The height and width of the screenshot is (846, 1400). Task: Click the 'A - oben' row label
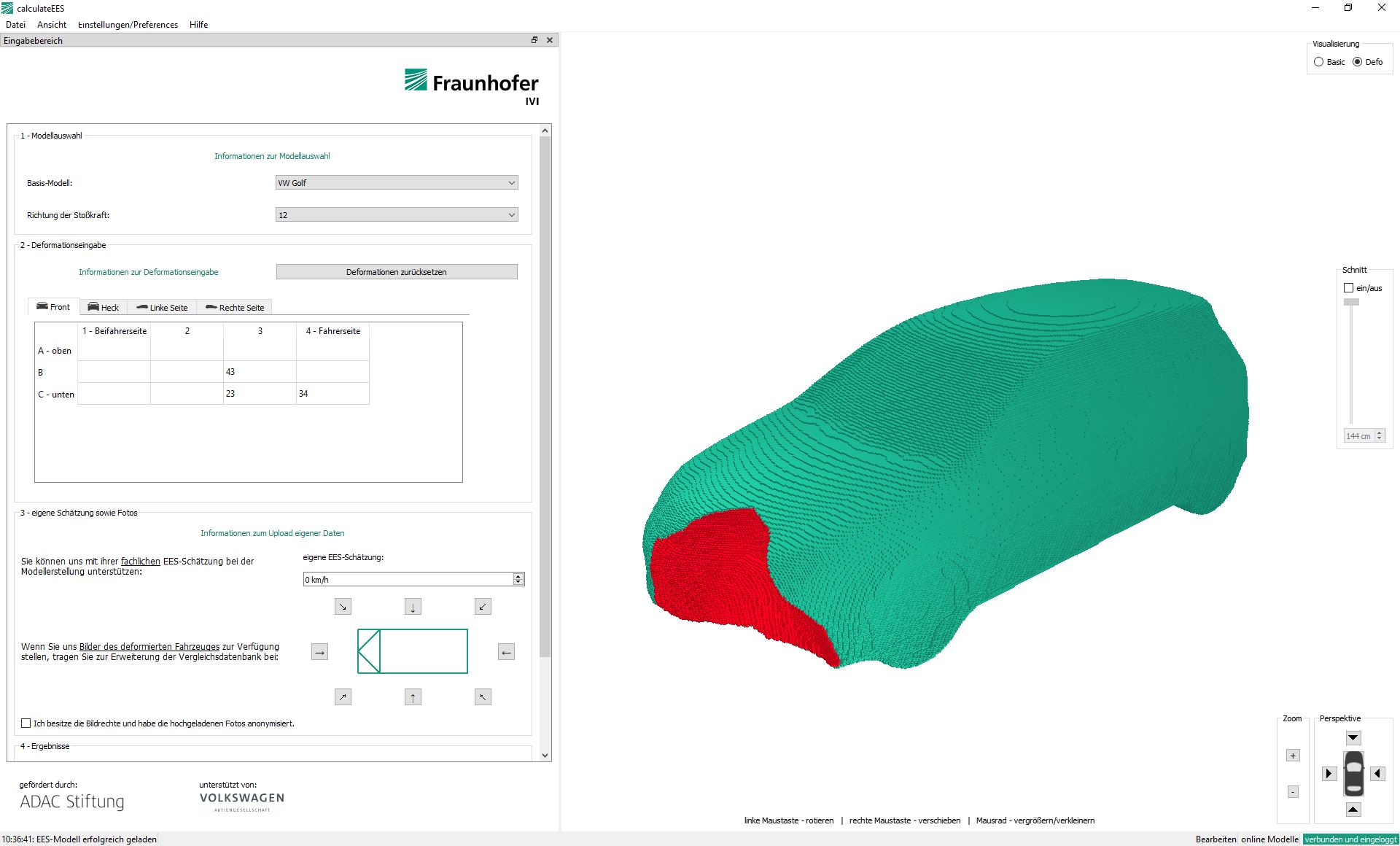click(55, 351)
